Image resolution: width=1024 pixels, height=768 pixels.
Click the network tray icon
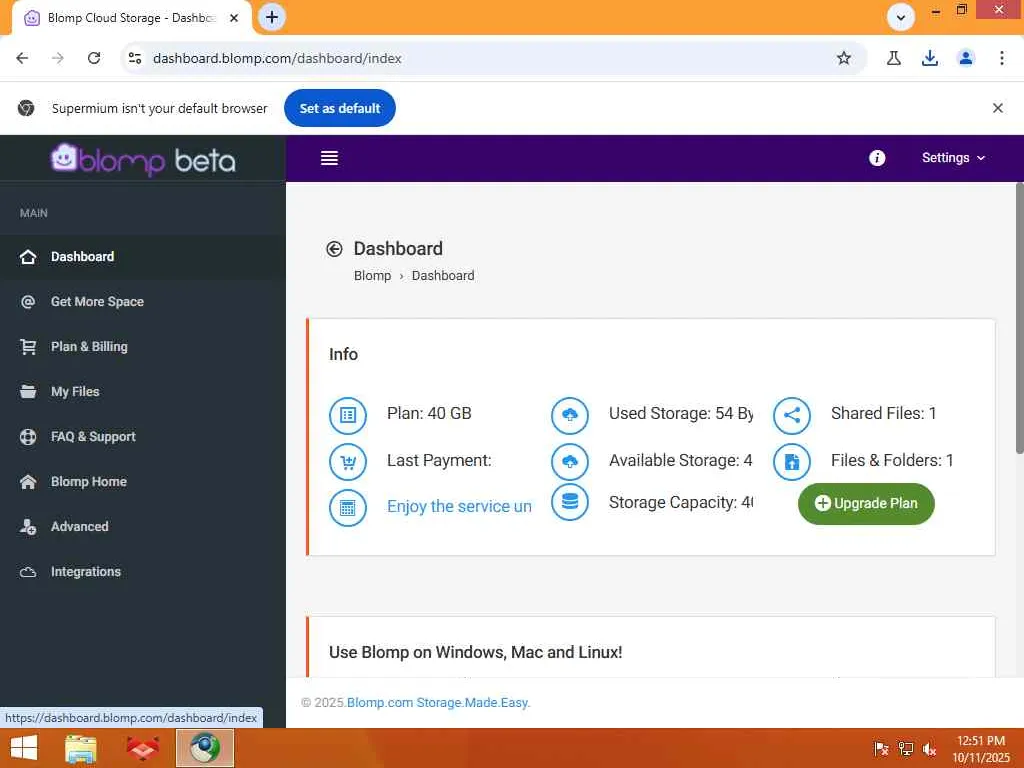[905, 749]
